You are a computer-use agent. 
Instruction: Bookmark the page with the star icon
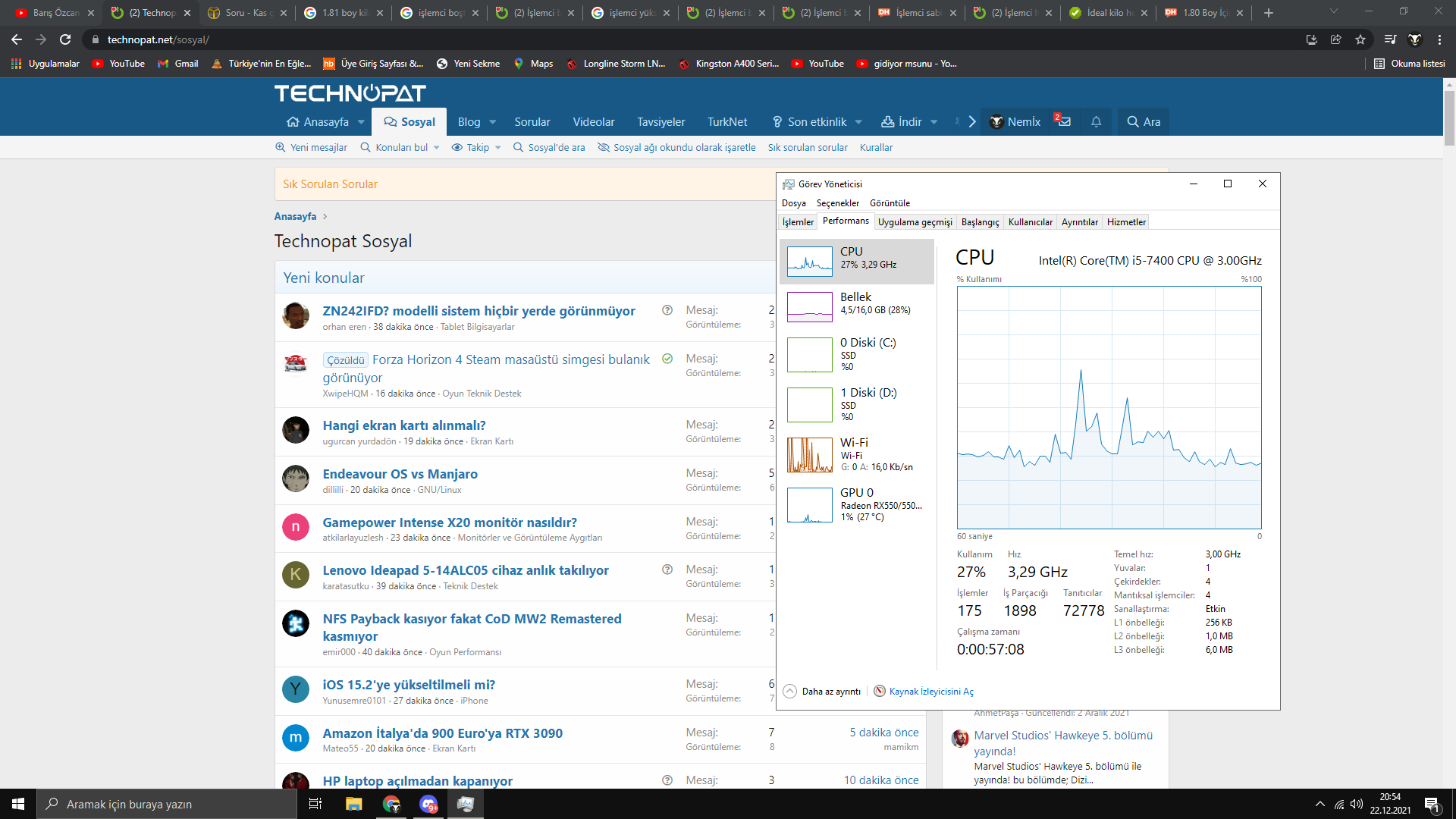[1360, 39]
